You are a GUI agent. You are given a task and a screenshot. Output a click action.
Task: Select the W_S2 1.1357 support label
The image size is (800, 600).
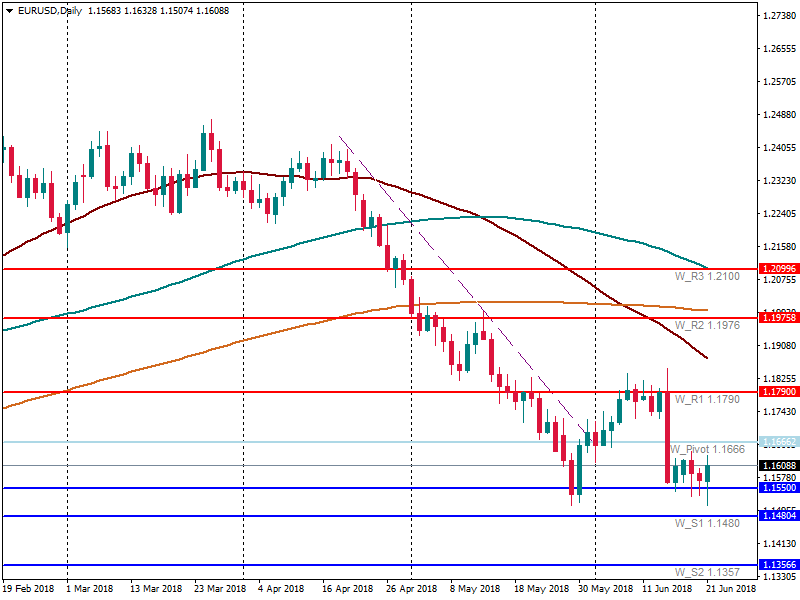707,572
